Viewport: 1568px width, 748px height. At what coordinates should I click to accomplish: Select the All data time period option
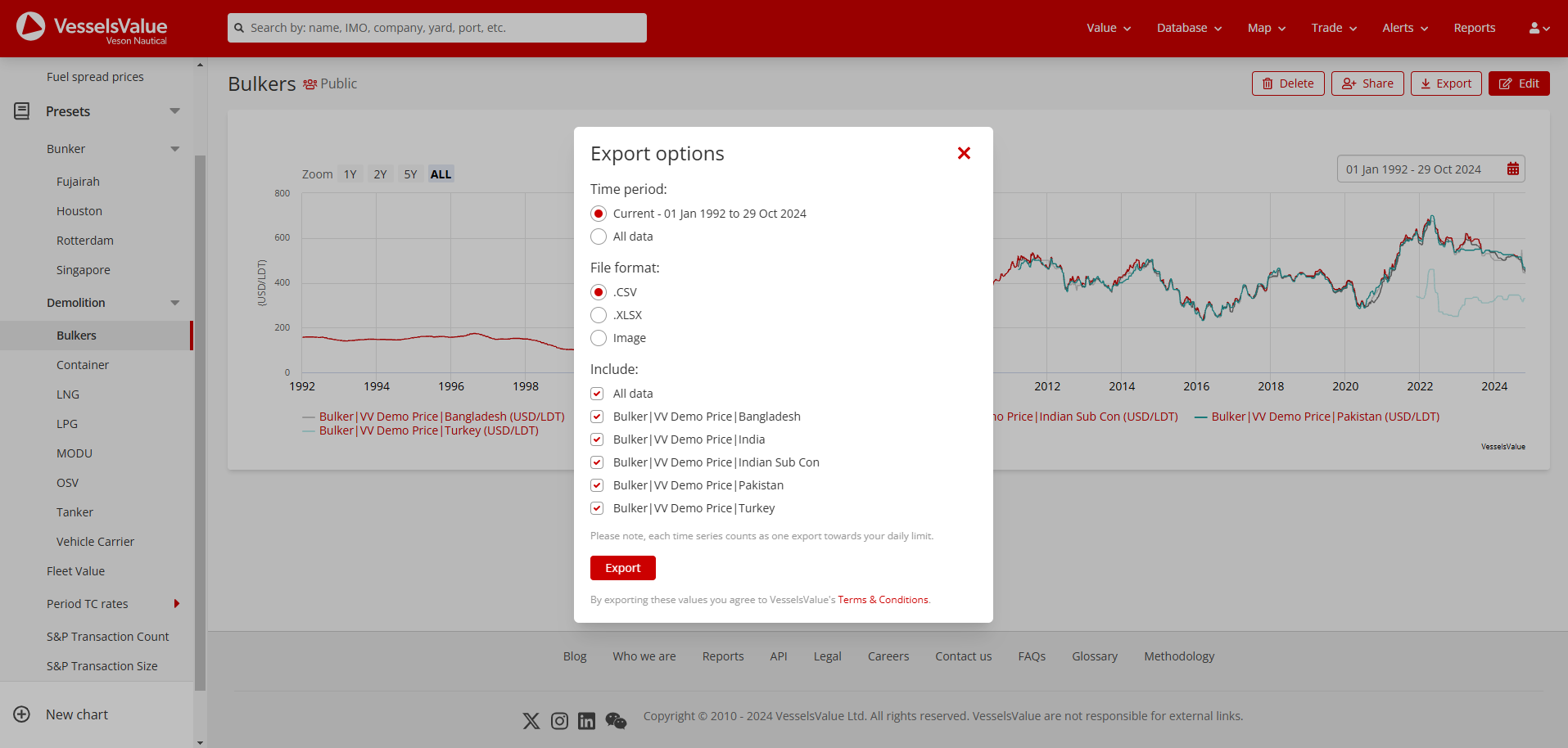coord(599,237)
